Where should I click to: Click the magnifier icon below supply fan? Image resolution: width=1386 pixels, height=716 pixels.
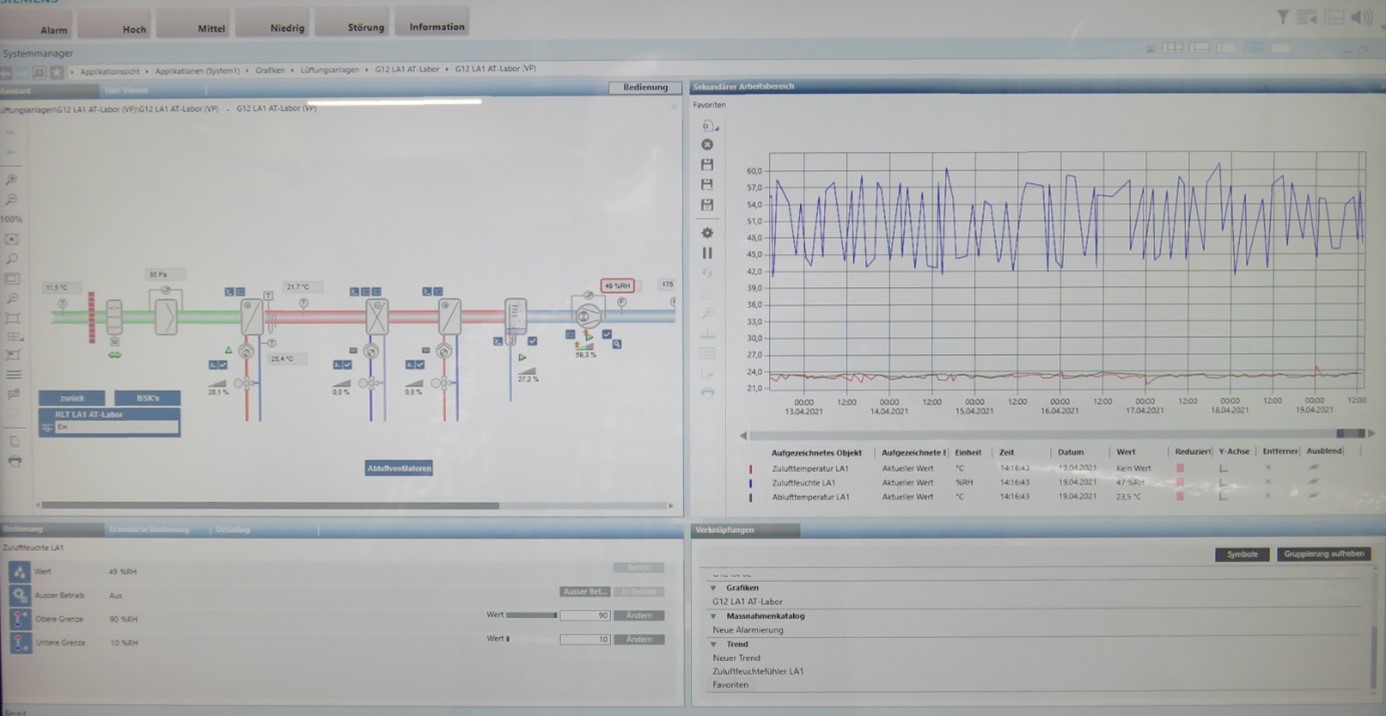click(x=618, y=344)
